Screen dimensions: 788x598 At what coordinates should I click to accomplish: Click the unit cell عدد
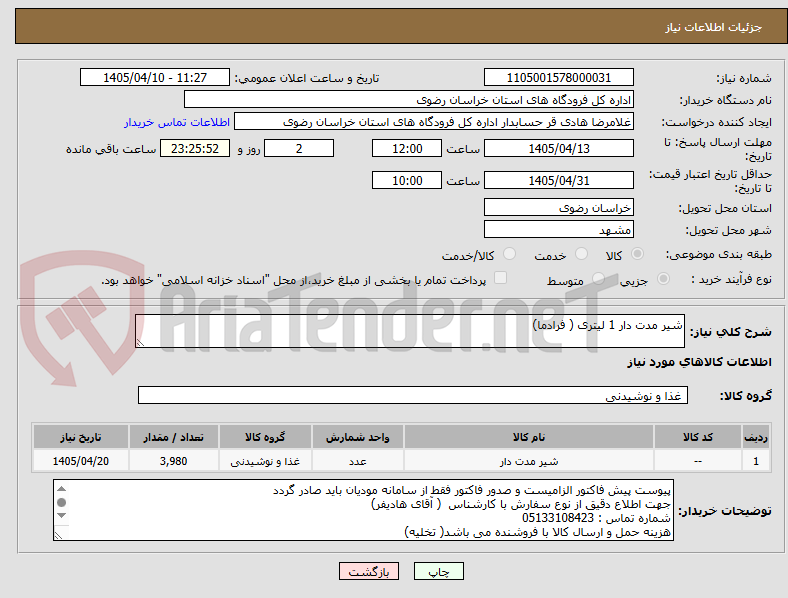click(358, 461)
